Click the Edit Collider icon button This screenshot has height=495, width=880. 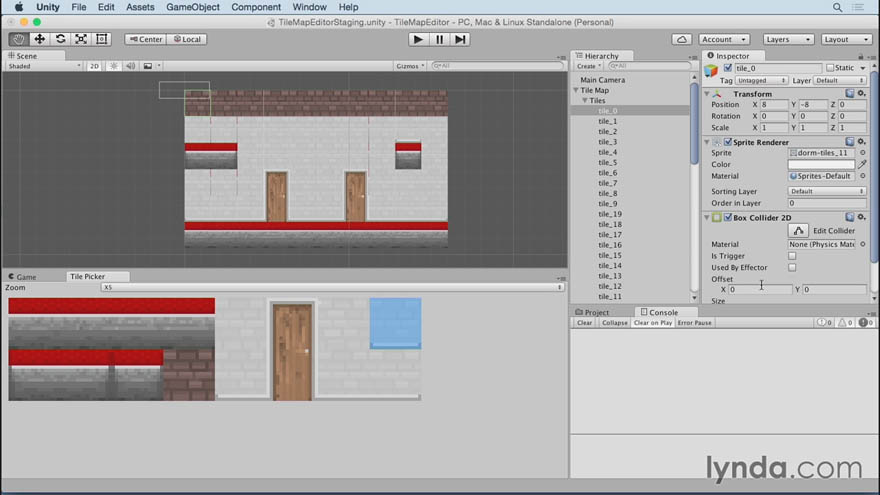pyautogui.click(x=798, y=231)
